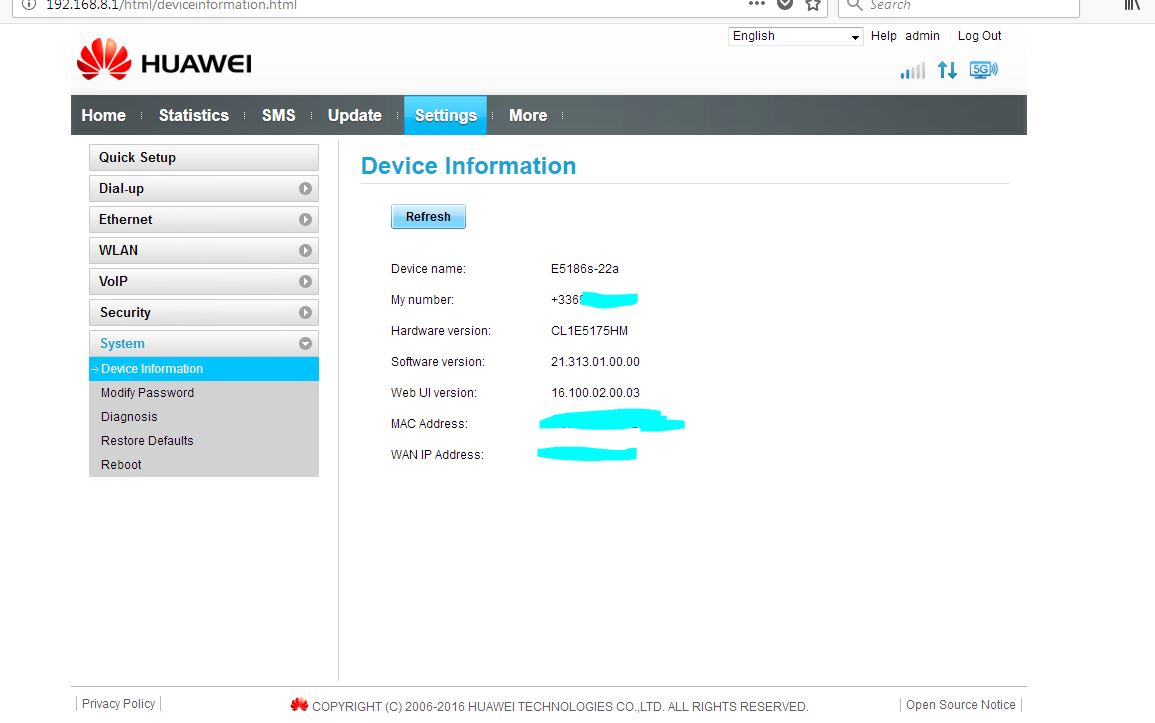
Task: Click the Refresh button
Action: (428, 216)
